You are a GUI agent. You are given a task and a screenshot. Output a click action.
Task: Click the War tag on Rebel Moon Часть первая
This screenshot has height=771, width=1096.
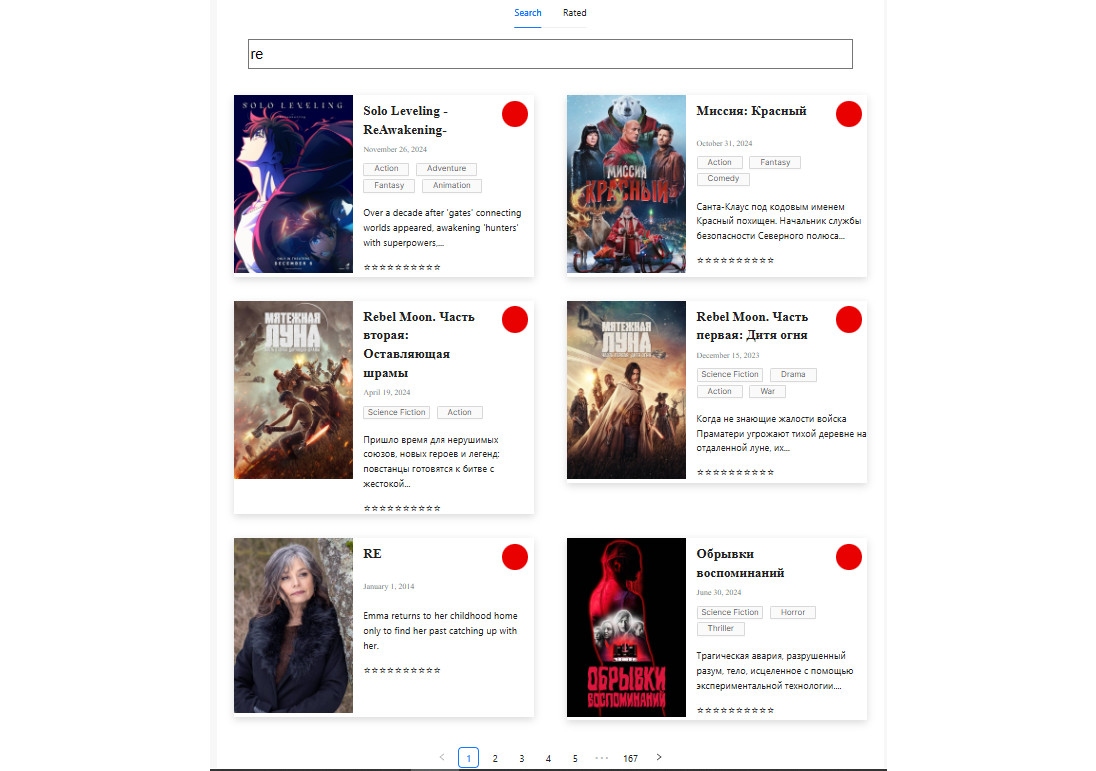(x=767, y=391)
